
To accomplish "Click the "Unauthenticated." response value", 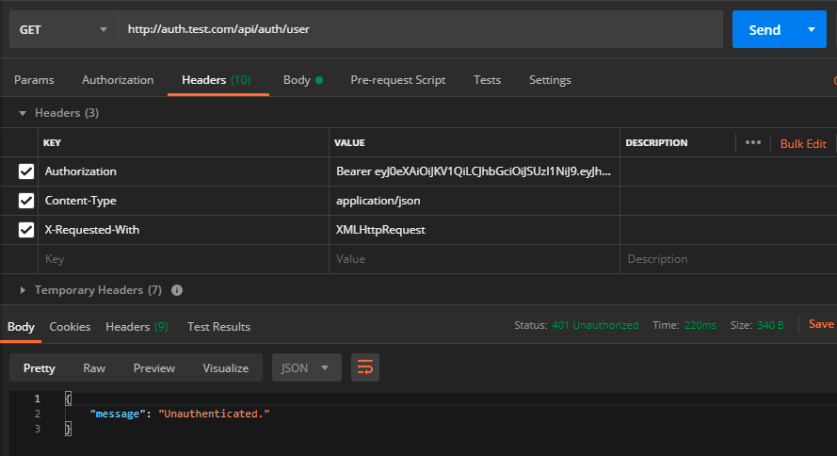I will point(214,414).
